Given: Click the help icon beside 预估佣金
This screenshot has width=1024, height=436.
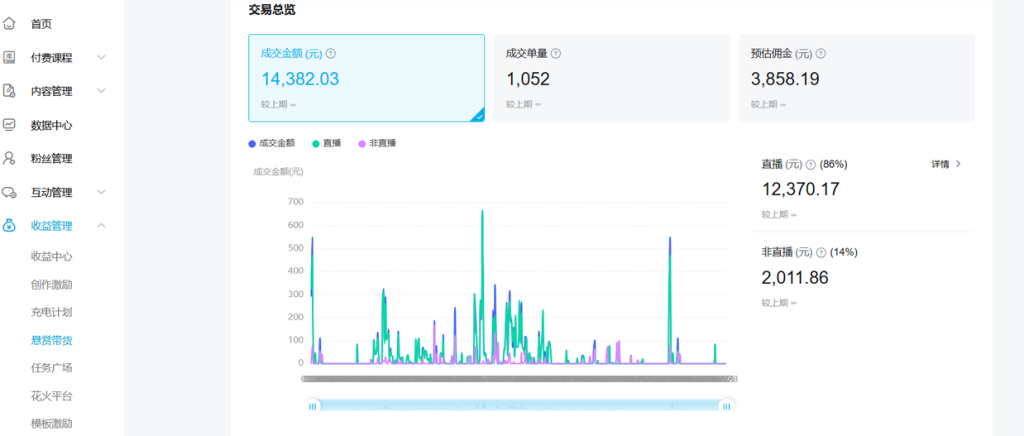Looking at the screenshot, I should click(820, 54).
